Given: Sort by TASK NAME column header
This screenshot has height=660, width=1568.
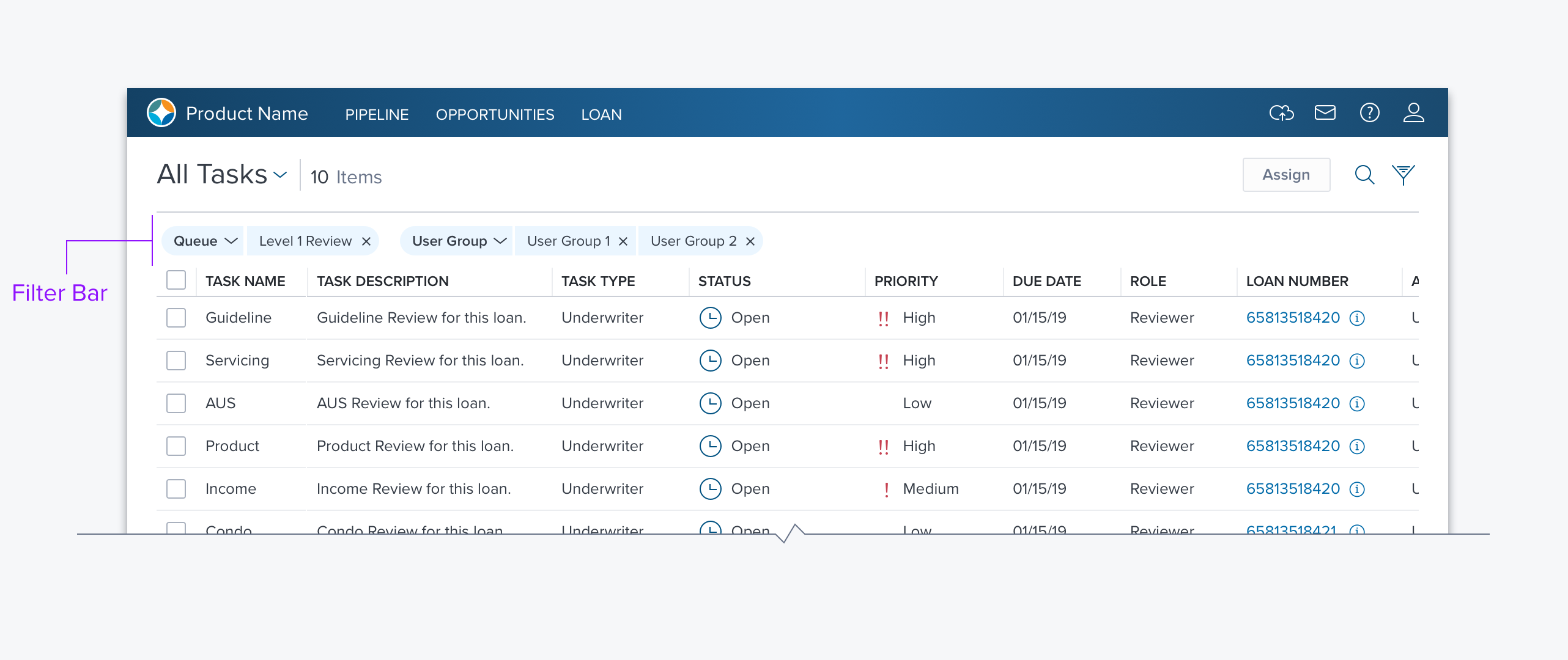Looking at the screenshot, I should click(x=245, y=281).
